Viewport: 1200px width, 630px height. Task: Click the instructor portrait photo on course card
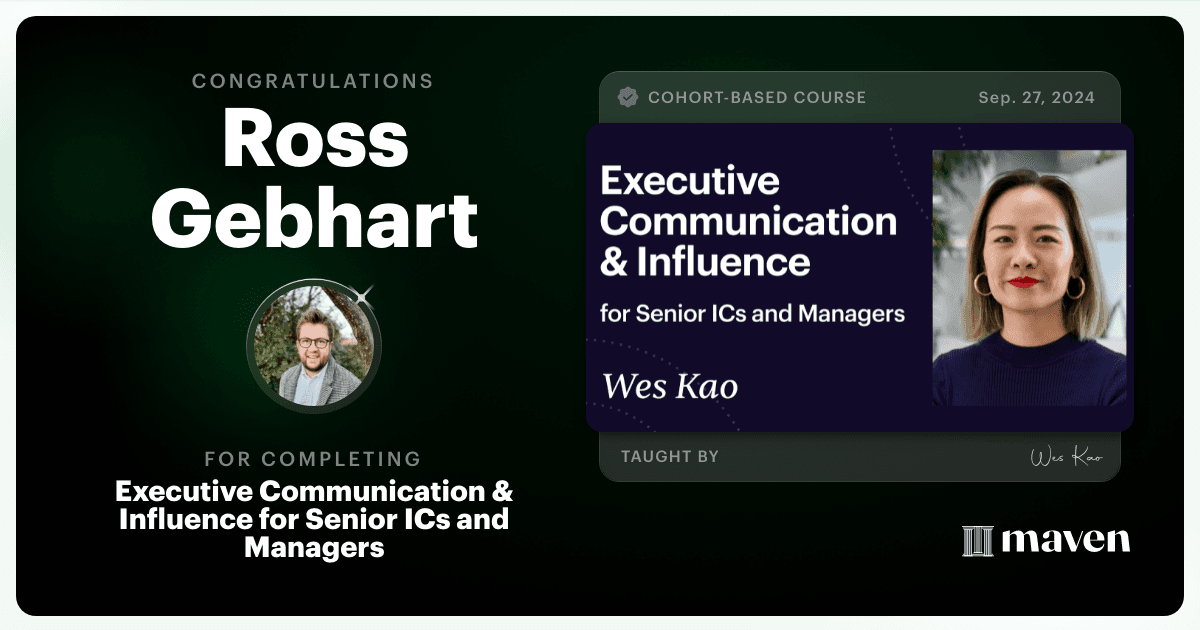pos(1029,278)
